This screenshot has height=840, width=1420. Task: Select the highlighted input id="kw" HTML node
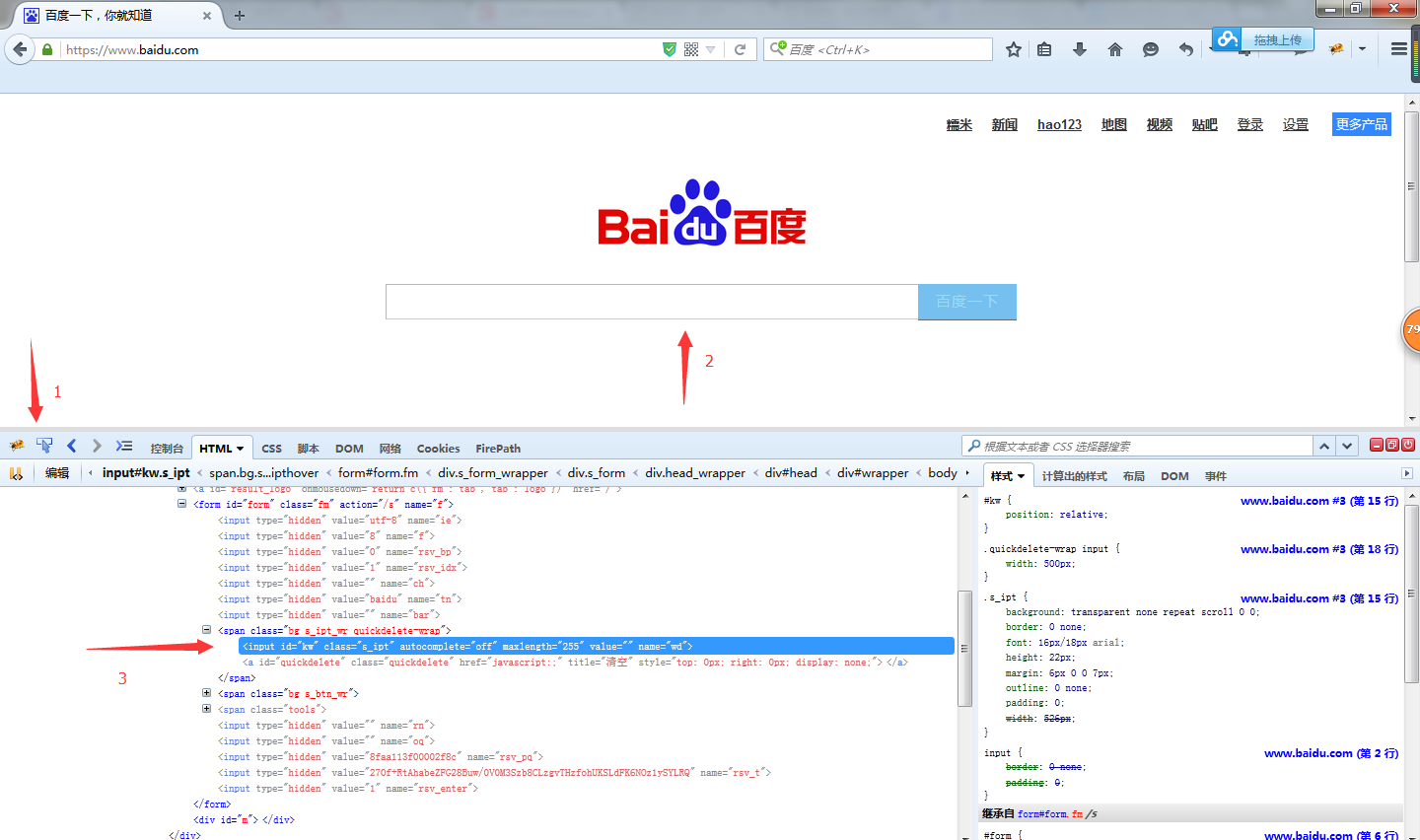[597, 646]
